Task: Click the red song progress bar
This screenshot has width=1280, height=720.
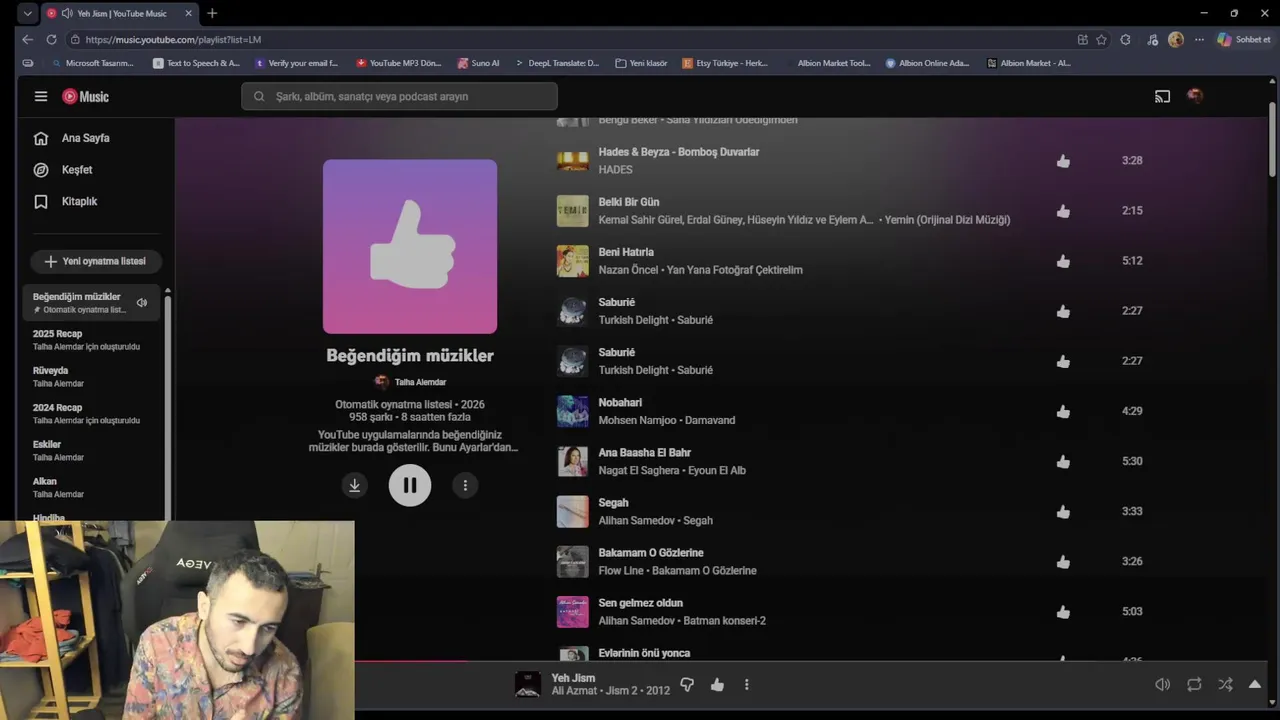Action: (411, 660)
